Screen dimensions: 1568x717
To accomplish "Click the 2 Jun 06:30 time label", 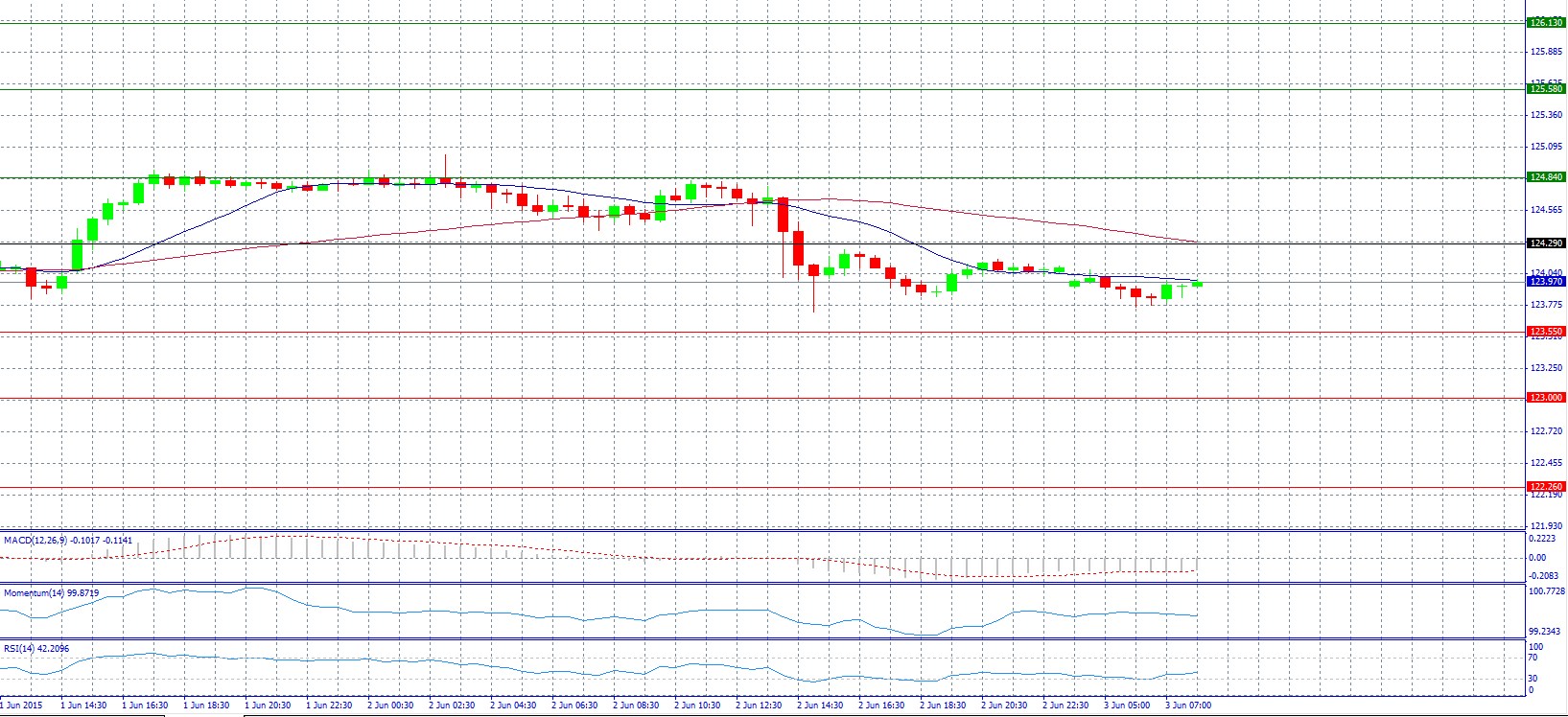I will 574,705.
